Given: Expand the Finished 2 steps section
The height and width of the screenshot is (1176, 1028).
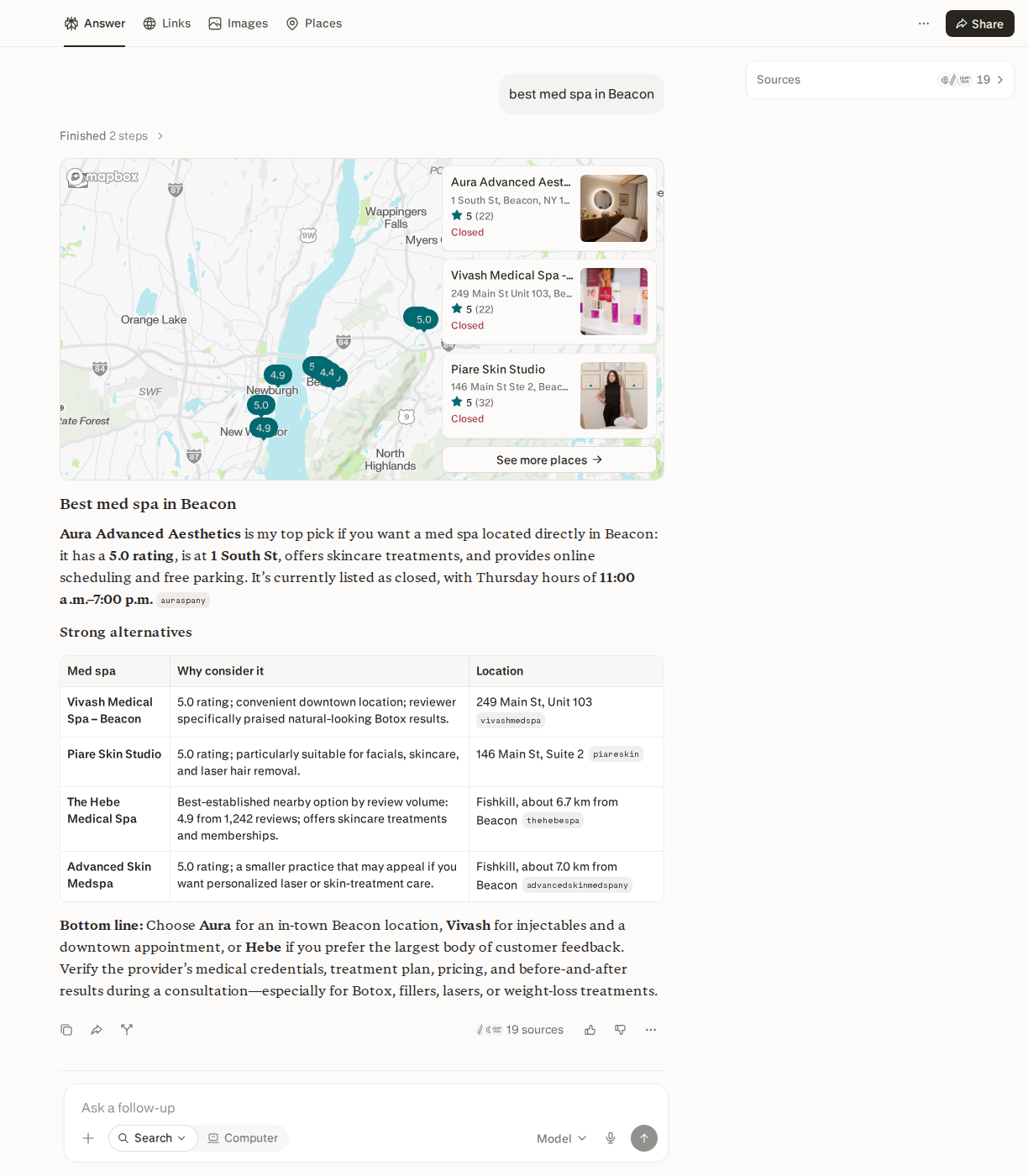Looking at the screenshot, I should [x=112, y=136].
